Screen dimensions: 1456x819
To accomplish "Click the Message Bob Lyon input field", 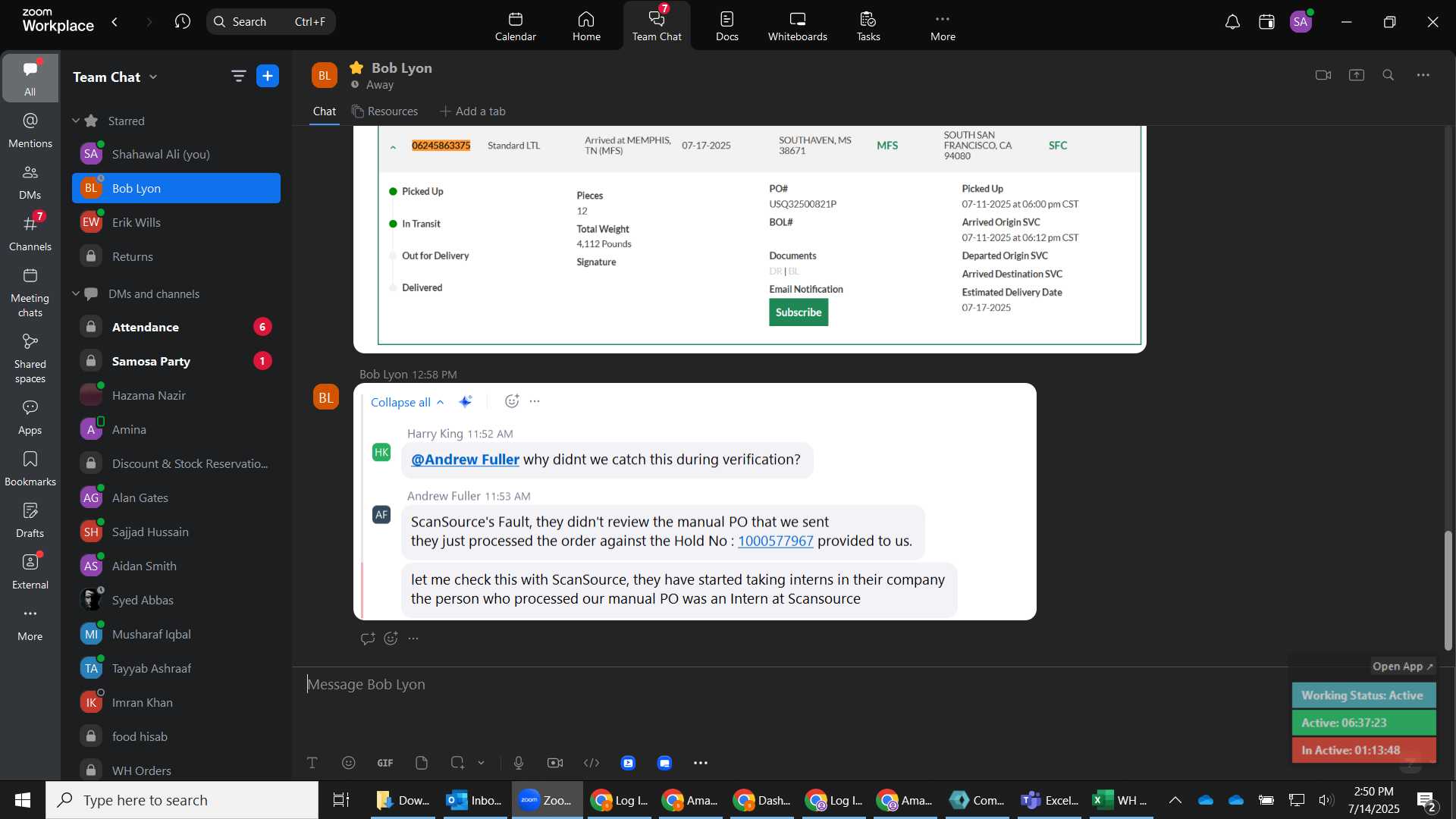I will [789, 685].
